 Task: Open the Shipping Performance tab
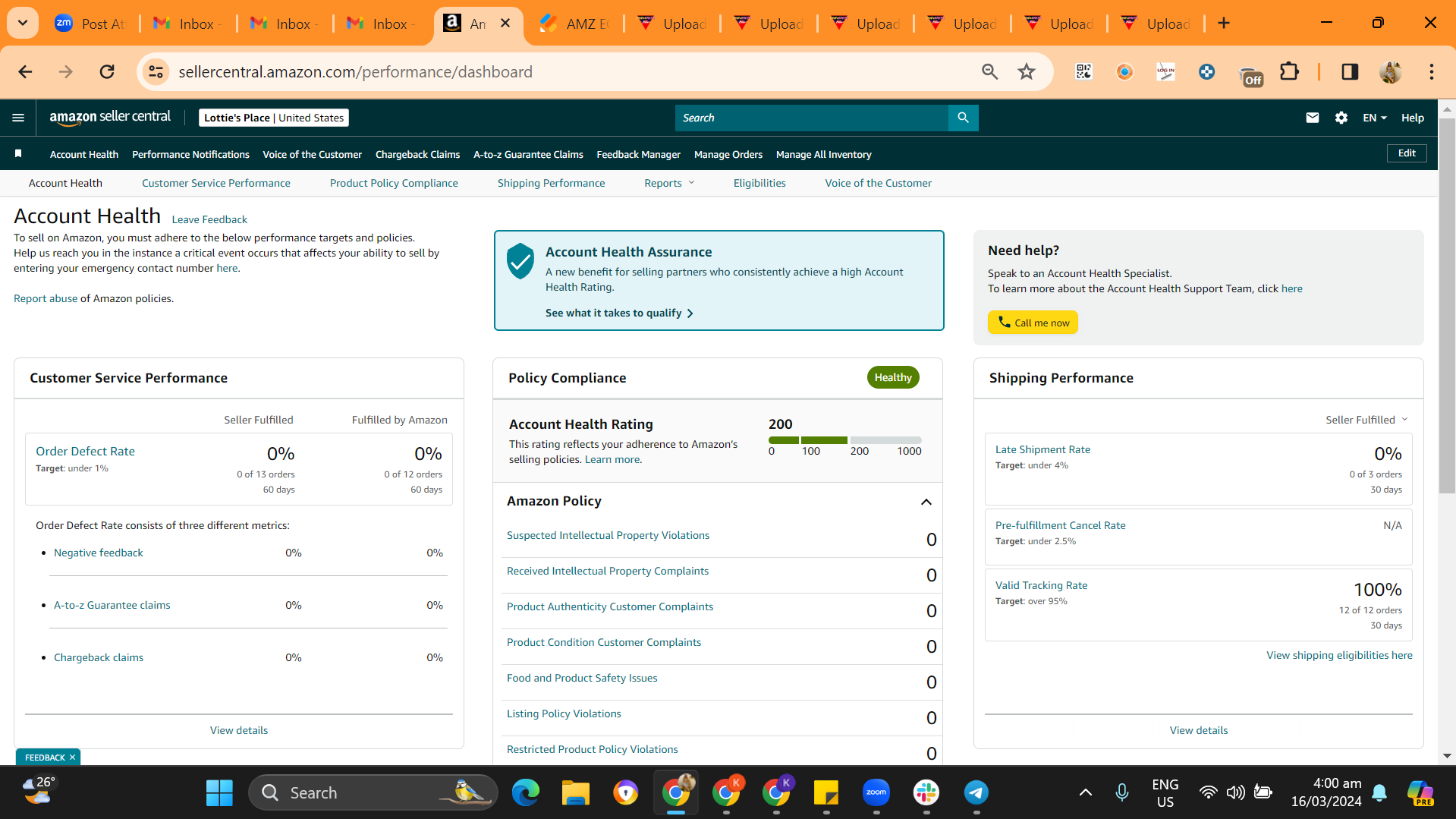pyautogui.click(x=552, y=183)
